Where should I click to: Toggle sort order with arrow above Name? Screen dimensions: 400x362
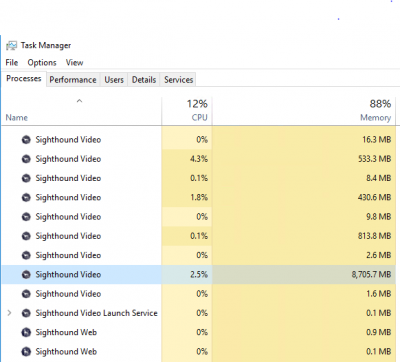coord(79,101)
